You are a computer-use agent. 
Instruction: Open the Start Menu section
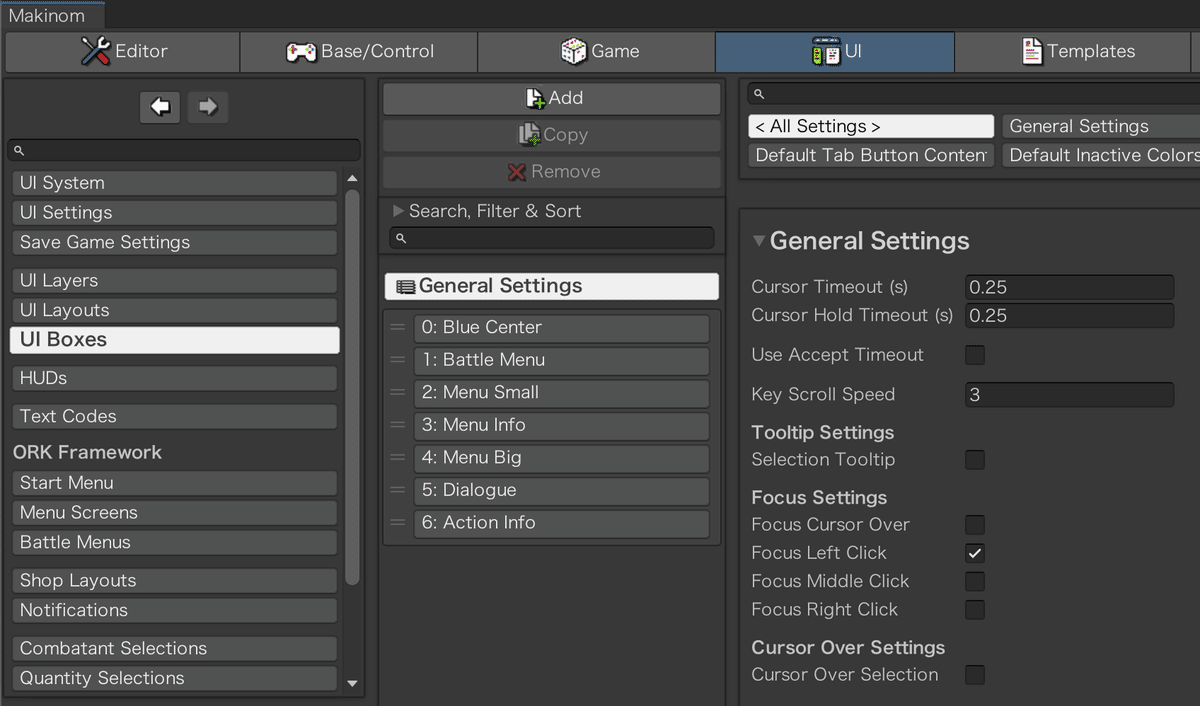175,483
